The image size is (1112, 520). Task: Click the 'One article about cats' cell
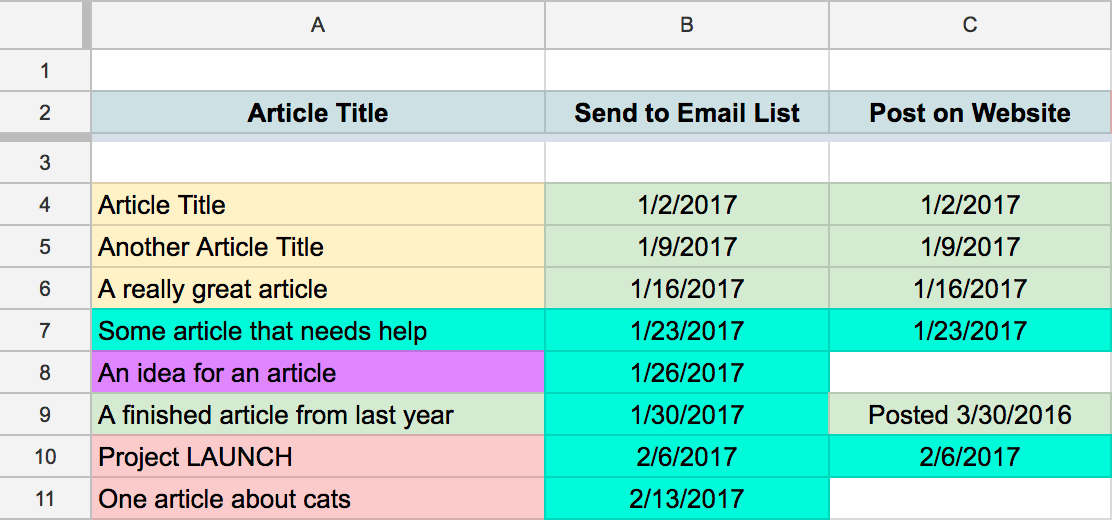point(318,499)
